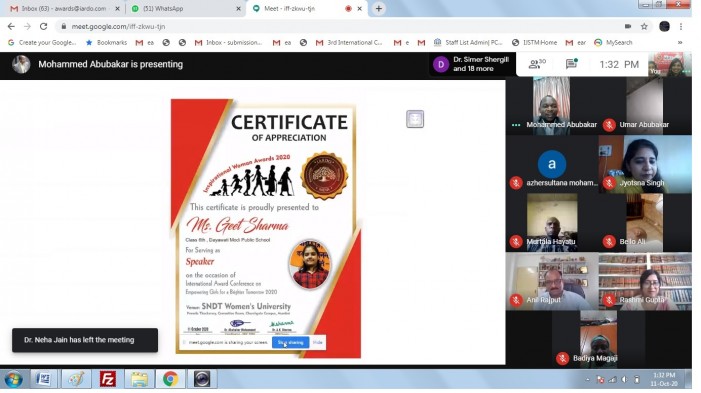Switch to the WhatsApp tab
Viewport: 701px width, 393px height.
tap(185, 8)
